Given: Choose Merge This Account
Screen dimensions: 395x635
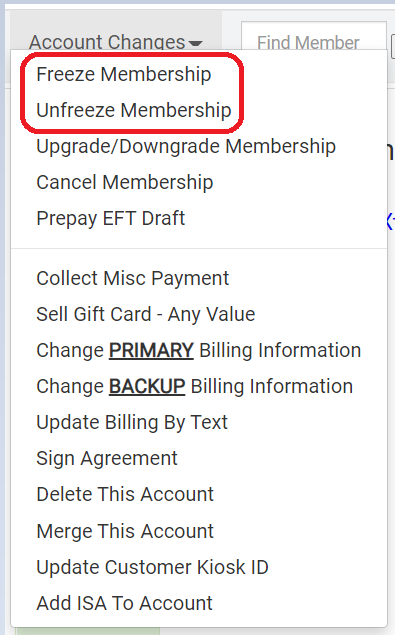Looking at the screenshot, I should pyautogui.click(x=125, y=531).
